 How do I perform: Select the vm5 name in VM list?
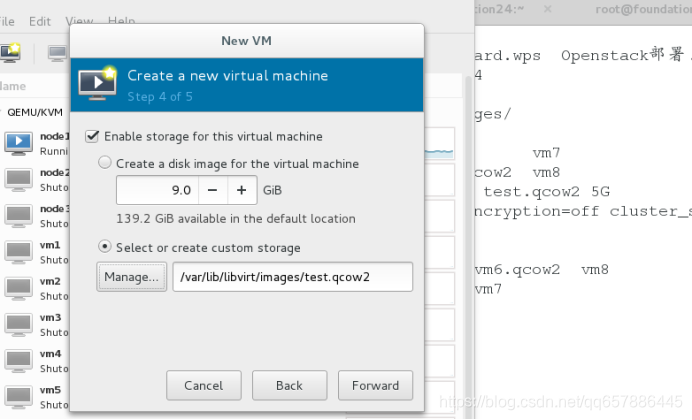[x=50, y=390]
